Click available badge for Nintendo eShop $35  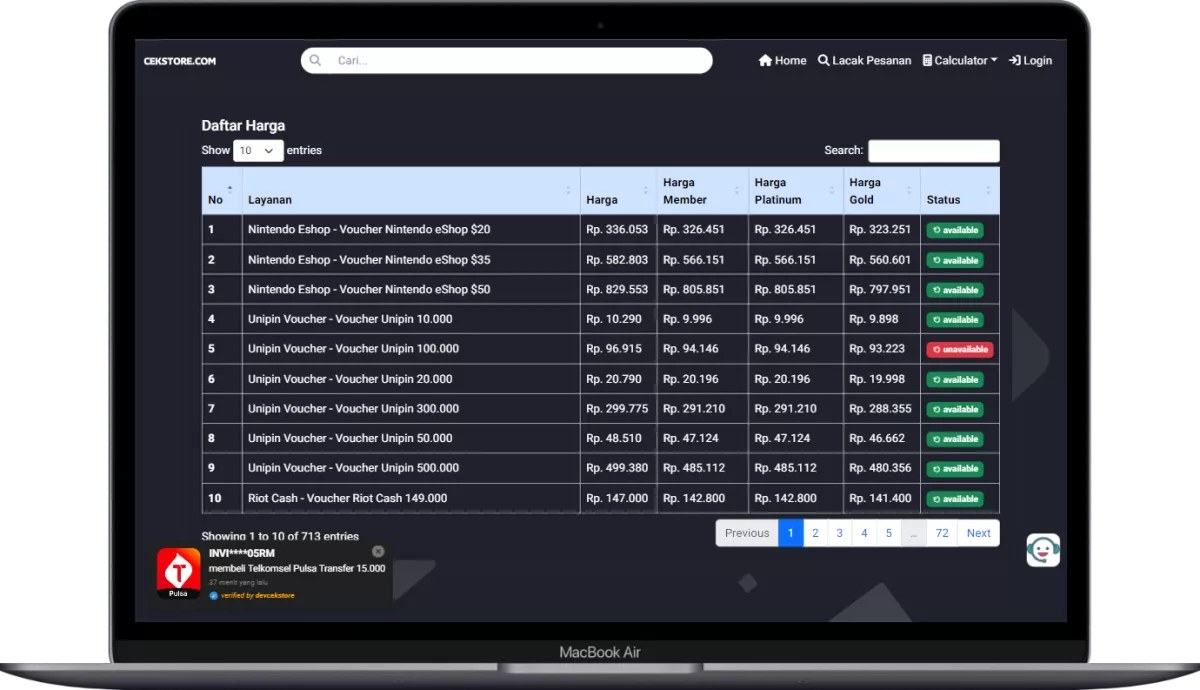point(955,260)
